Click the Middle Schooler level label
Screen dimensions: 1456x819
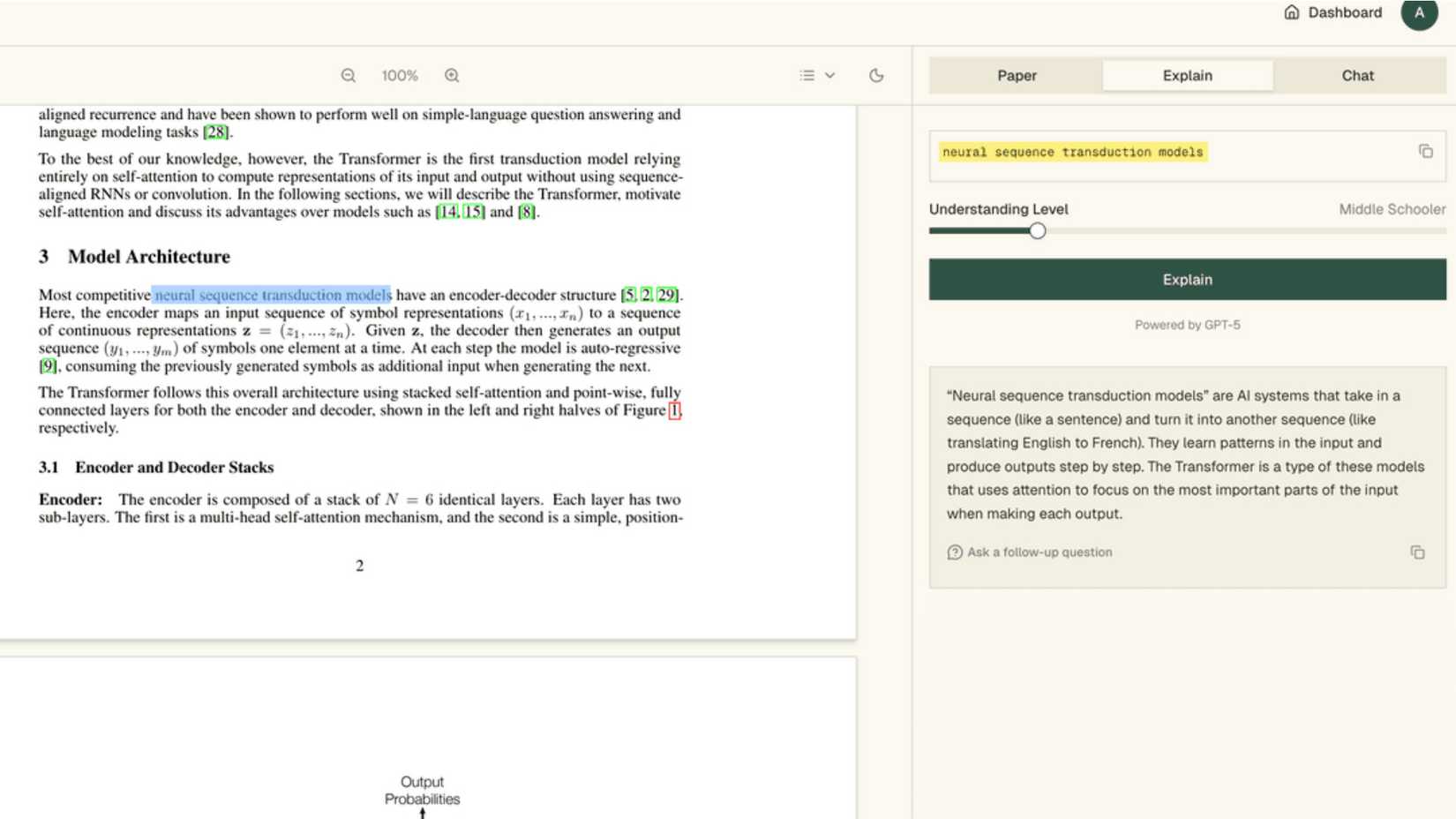pos(1392,209)
